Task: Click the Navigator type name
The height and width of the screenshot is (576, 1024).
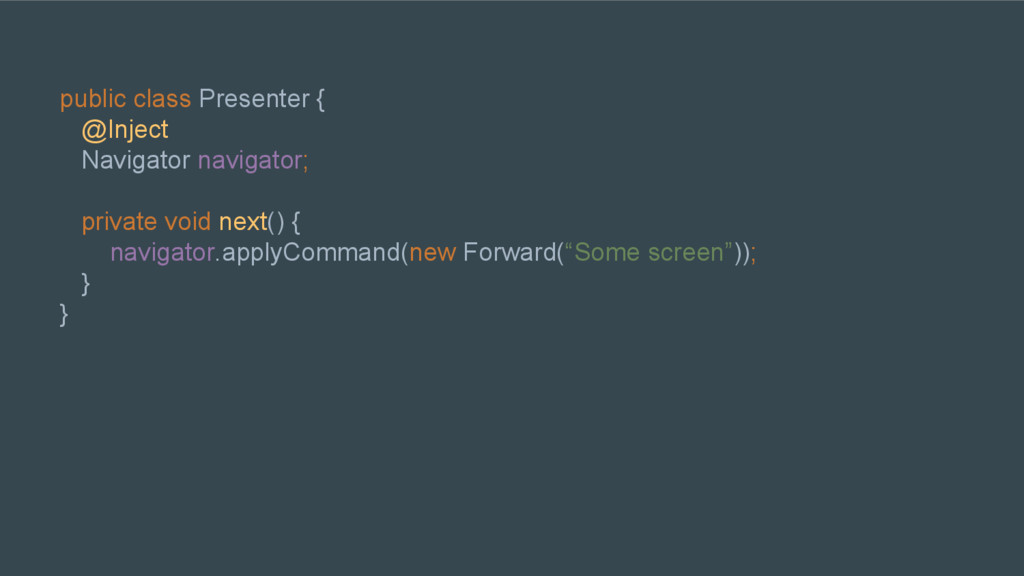Action: tap(136, 161)
